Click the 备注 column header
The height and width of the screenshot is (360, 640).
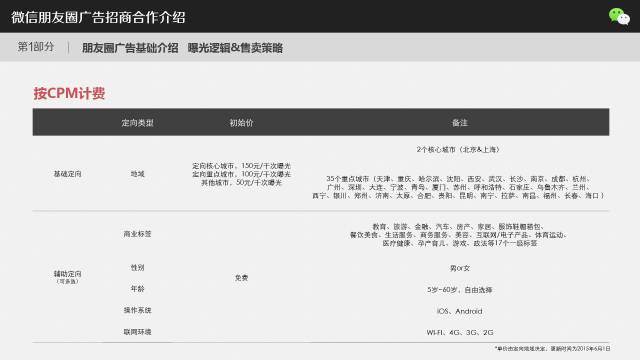(x=460, y=122)
